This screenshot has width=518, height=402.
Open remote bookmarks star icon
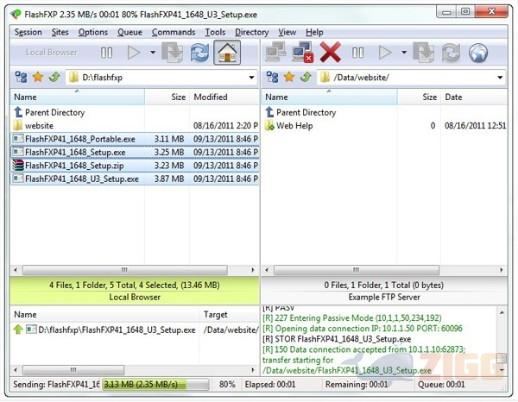(289, 77)
